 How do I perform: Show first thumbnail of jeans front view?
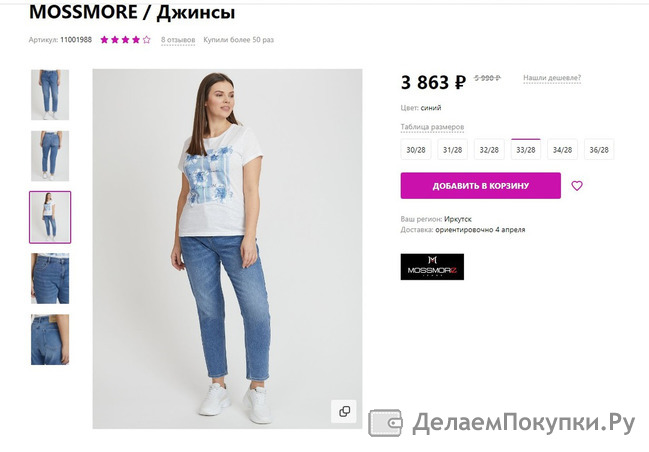tap(50, 95)
